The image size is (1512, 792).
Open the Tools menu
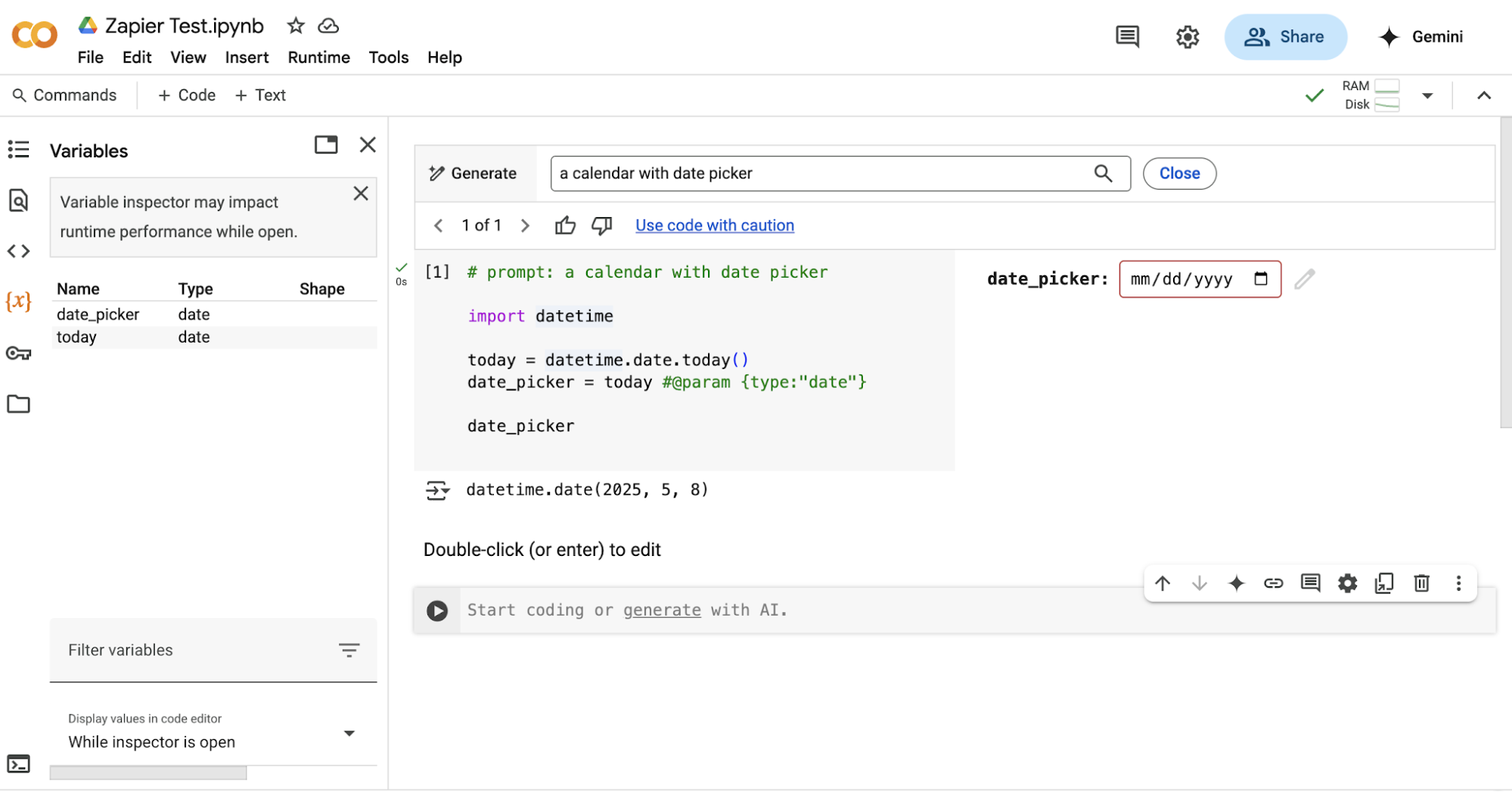pyautogui.click(x=388, y=57)
